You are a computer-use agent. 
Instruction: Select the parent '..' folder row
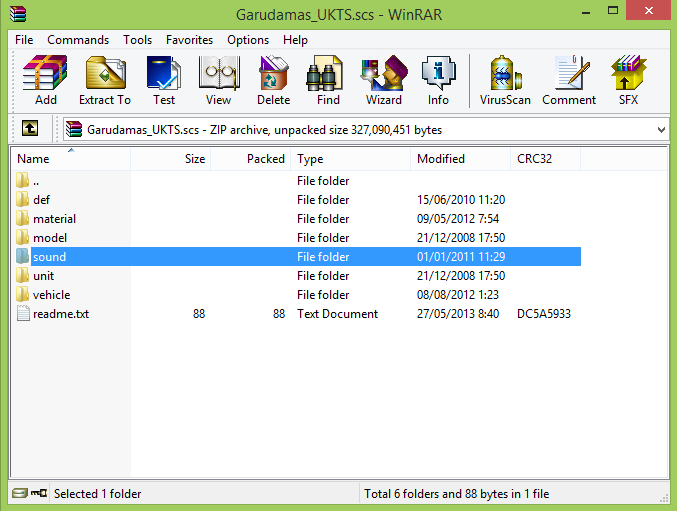point(298,180)
